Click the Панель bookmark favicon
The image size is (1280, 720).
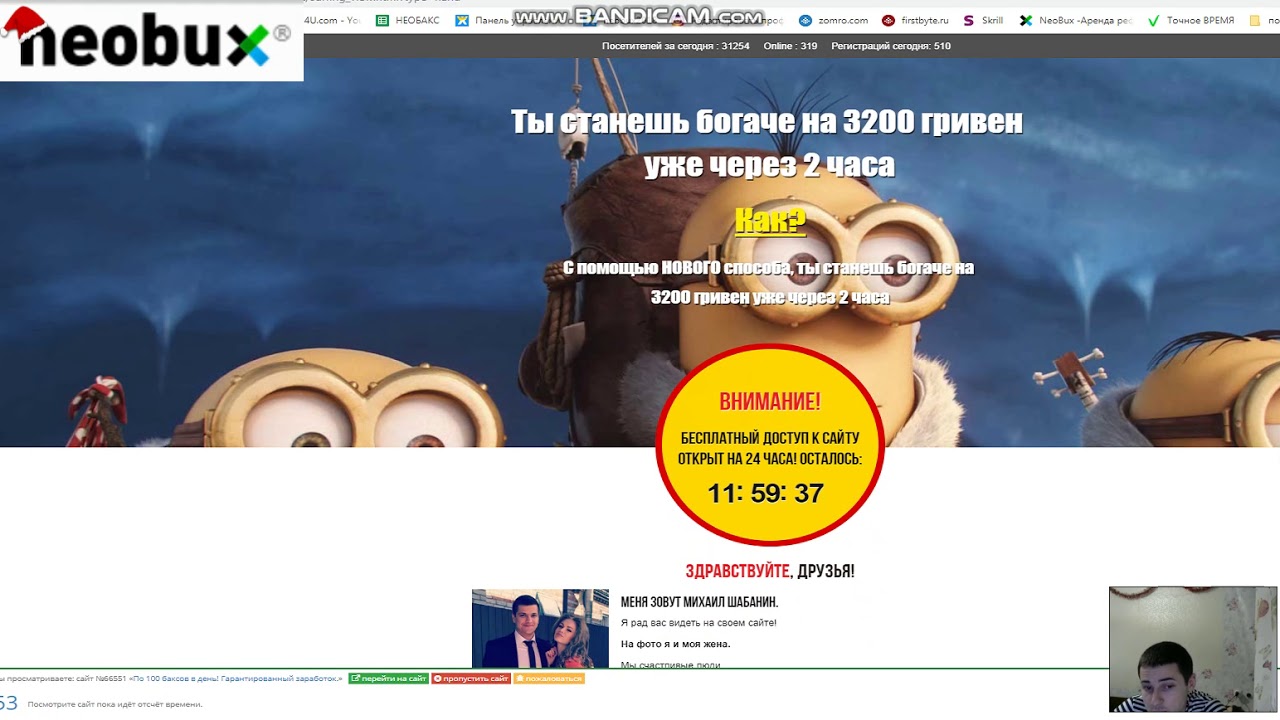coord(461,20)
